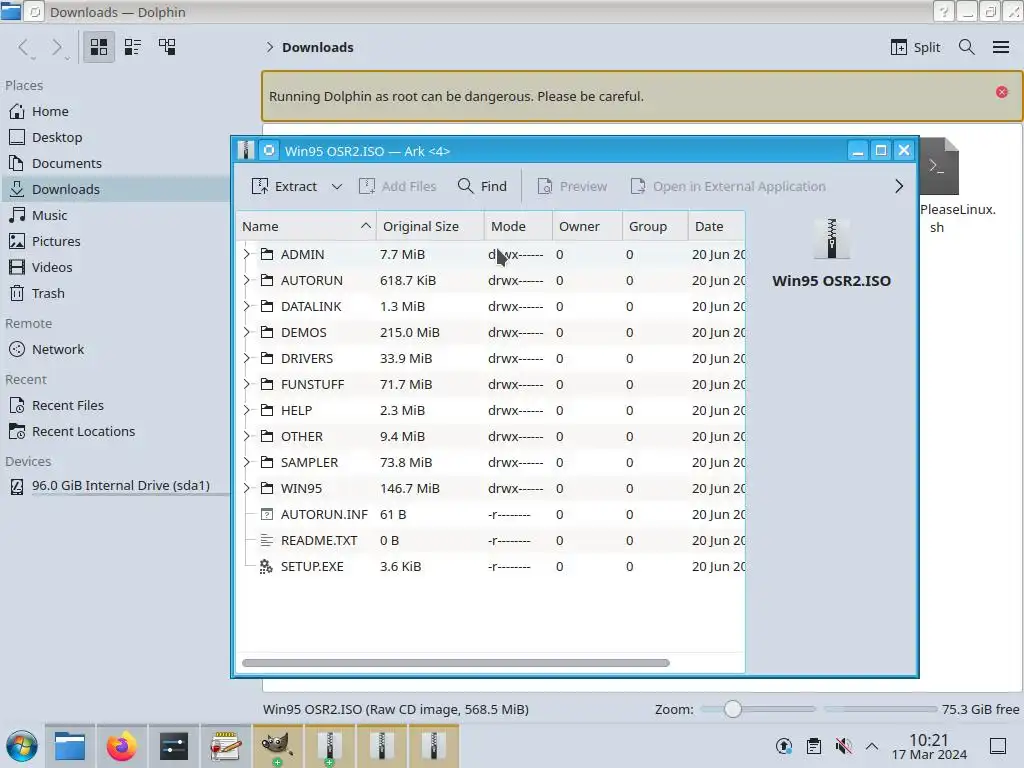Open Dolphin search
Screen dimensions: 1024x768
(x=967, y=47)
